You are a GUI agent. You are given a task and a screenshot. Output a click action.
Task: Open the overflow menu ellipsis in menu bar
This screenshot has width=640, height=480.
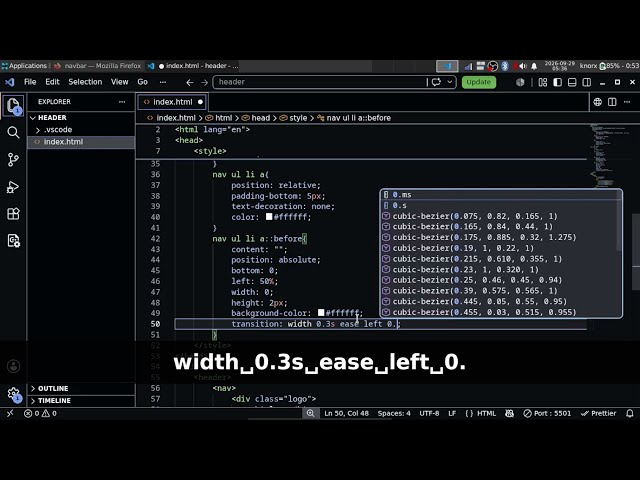pyautogui.click(x=163, y=82)
